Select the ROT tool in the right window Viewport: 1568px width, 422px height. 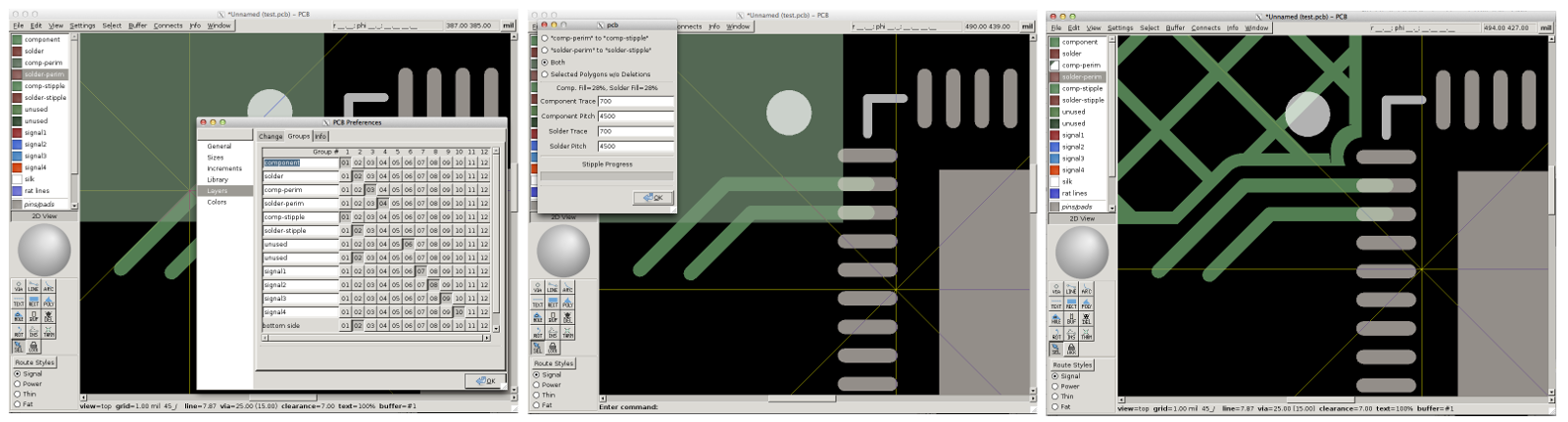(1056, 334)
